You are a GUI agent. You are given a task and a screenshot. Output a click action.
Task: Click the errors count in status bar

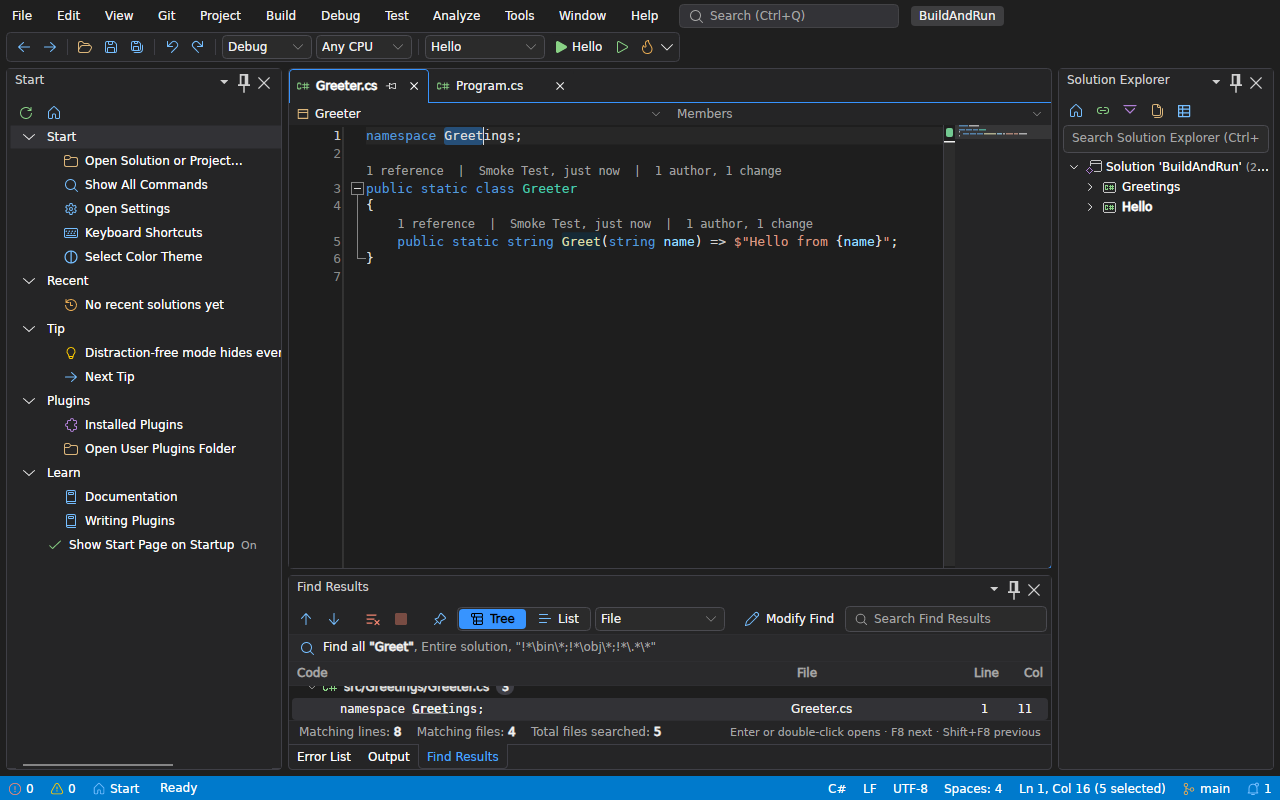[21, 788]
